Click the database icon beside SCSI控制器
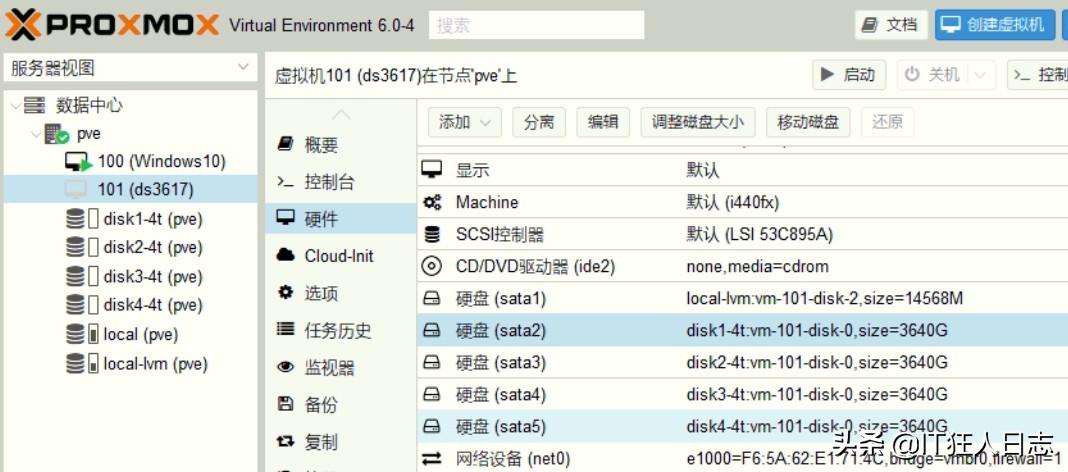 (432, 235)
